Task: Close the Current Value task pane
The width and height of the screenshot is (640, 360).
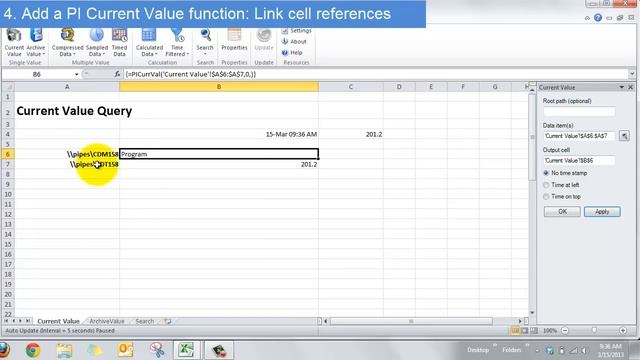Action: 631,87
